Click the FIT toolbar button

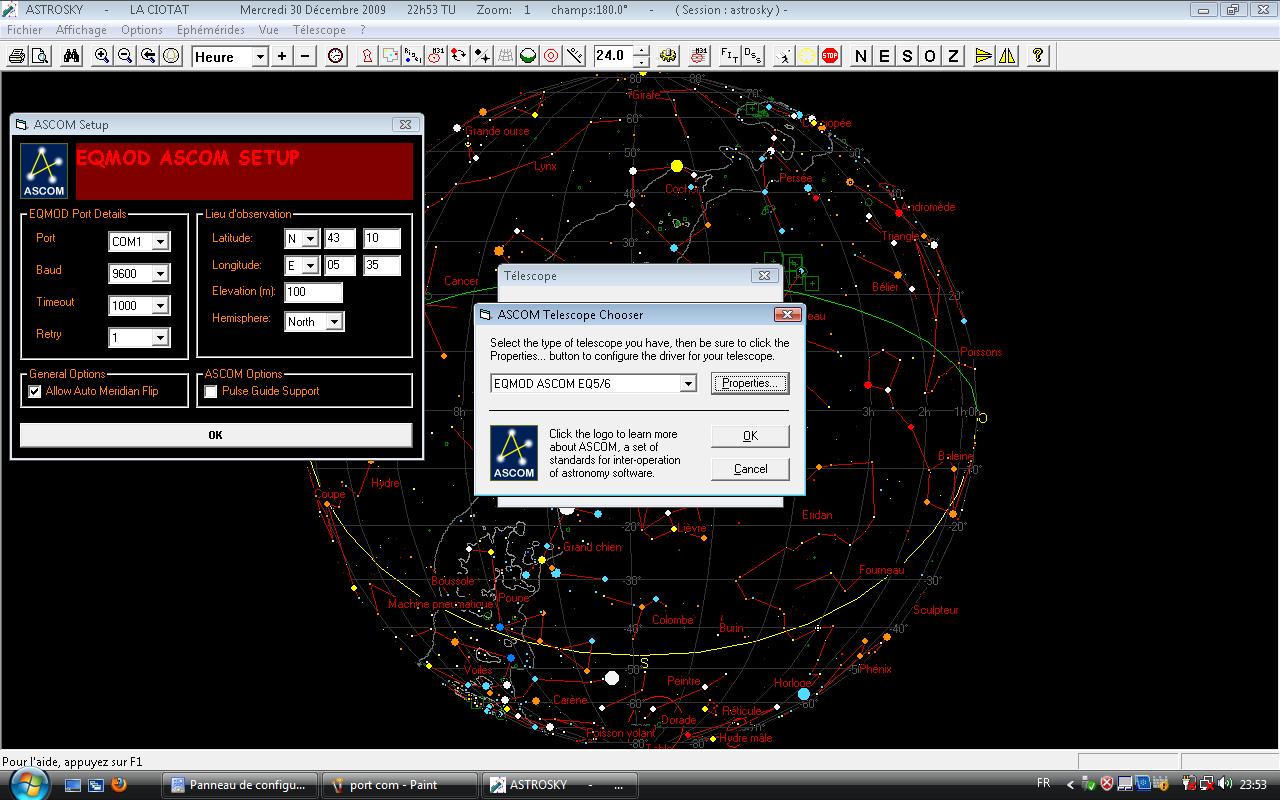coord(729,56)
